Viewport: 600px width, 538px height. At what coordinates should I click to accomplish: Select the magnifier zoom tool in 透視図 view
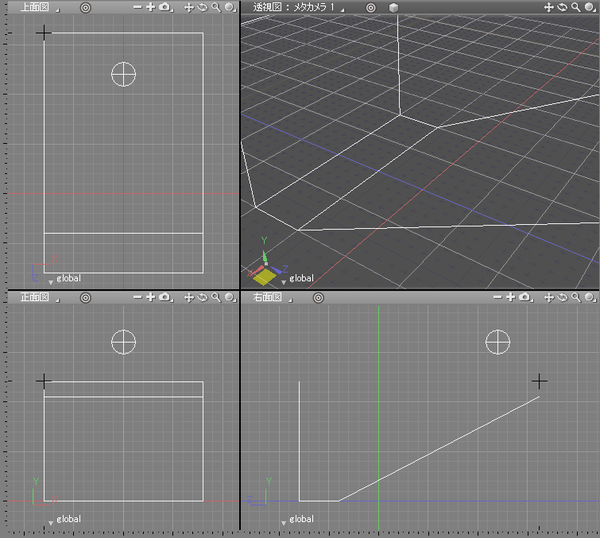pos(576,7)
